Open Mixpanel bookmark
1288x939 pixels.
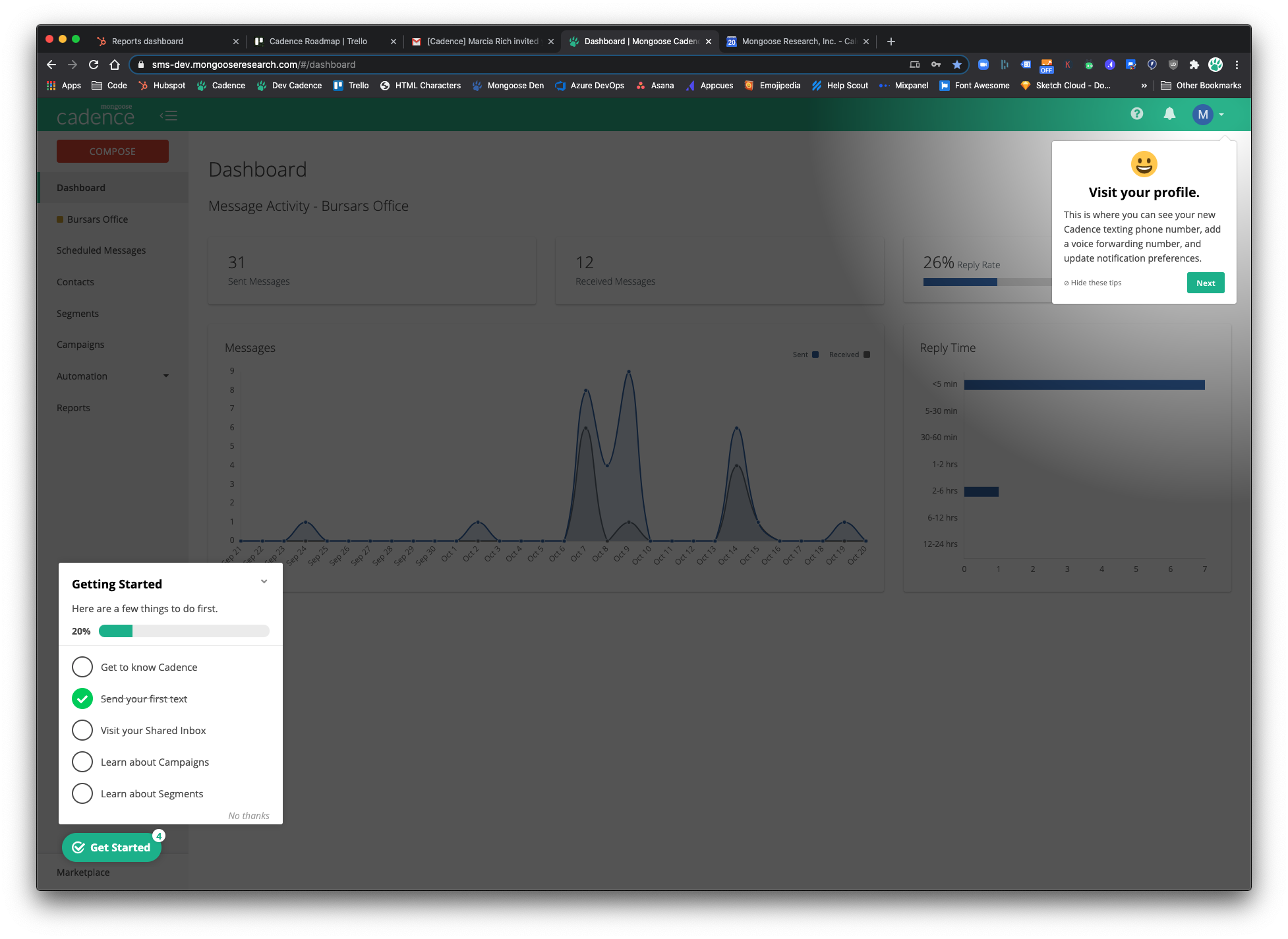click(904, 86)
